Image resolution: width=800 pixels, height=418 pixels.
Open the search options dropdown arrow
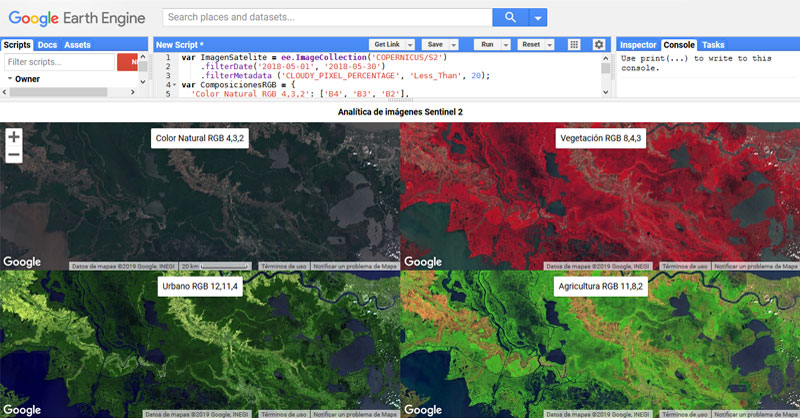click(x=538, y=17)
